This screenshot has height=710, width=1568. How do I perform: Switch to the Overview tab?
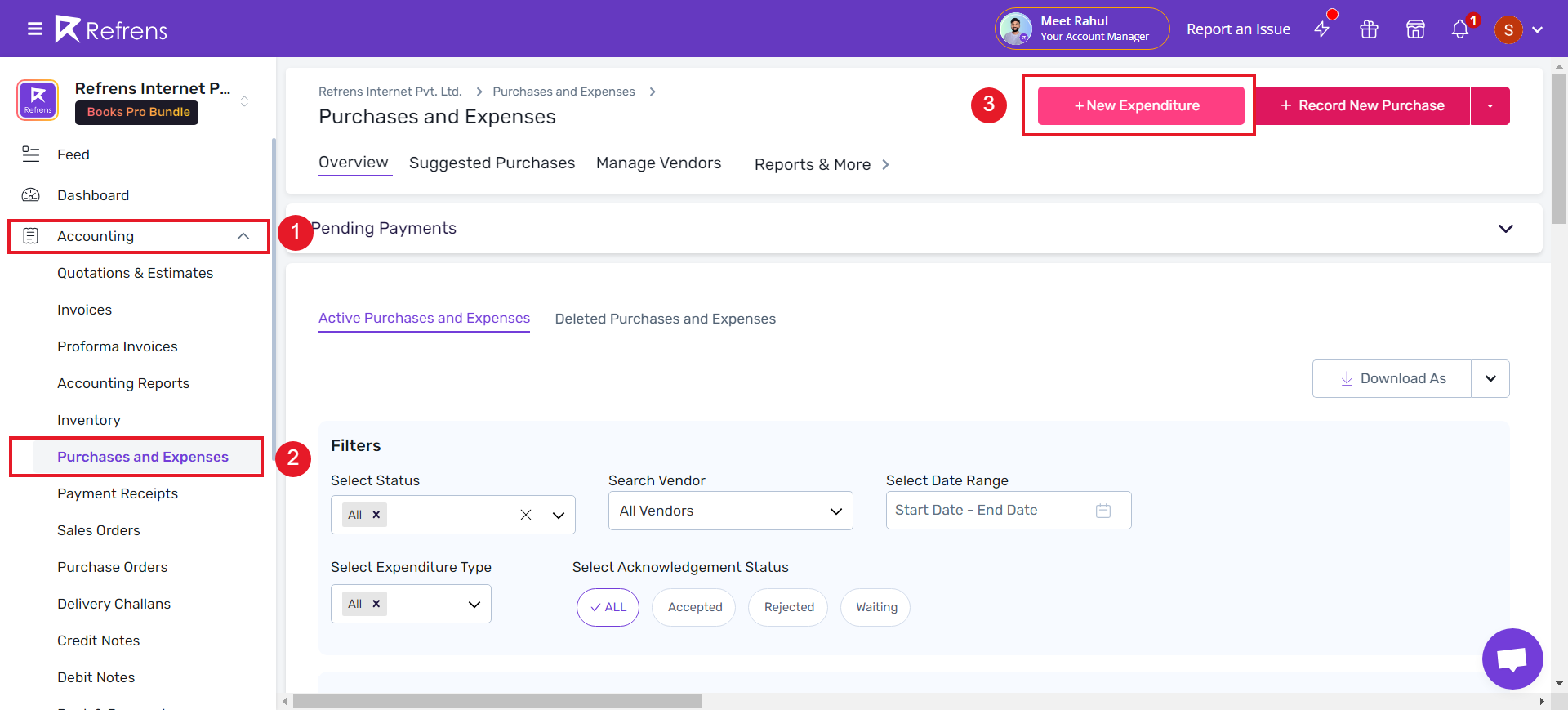(x=354, y=163)
